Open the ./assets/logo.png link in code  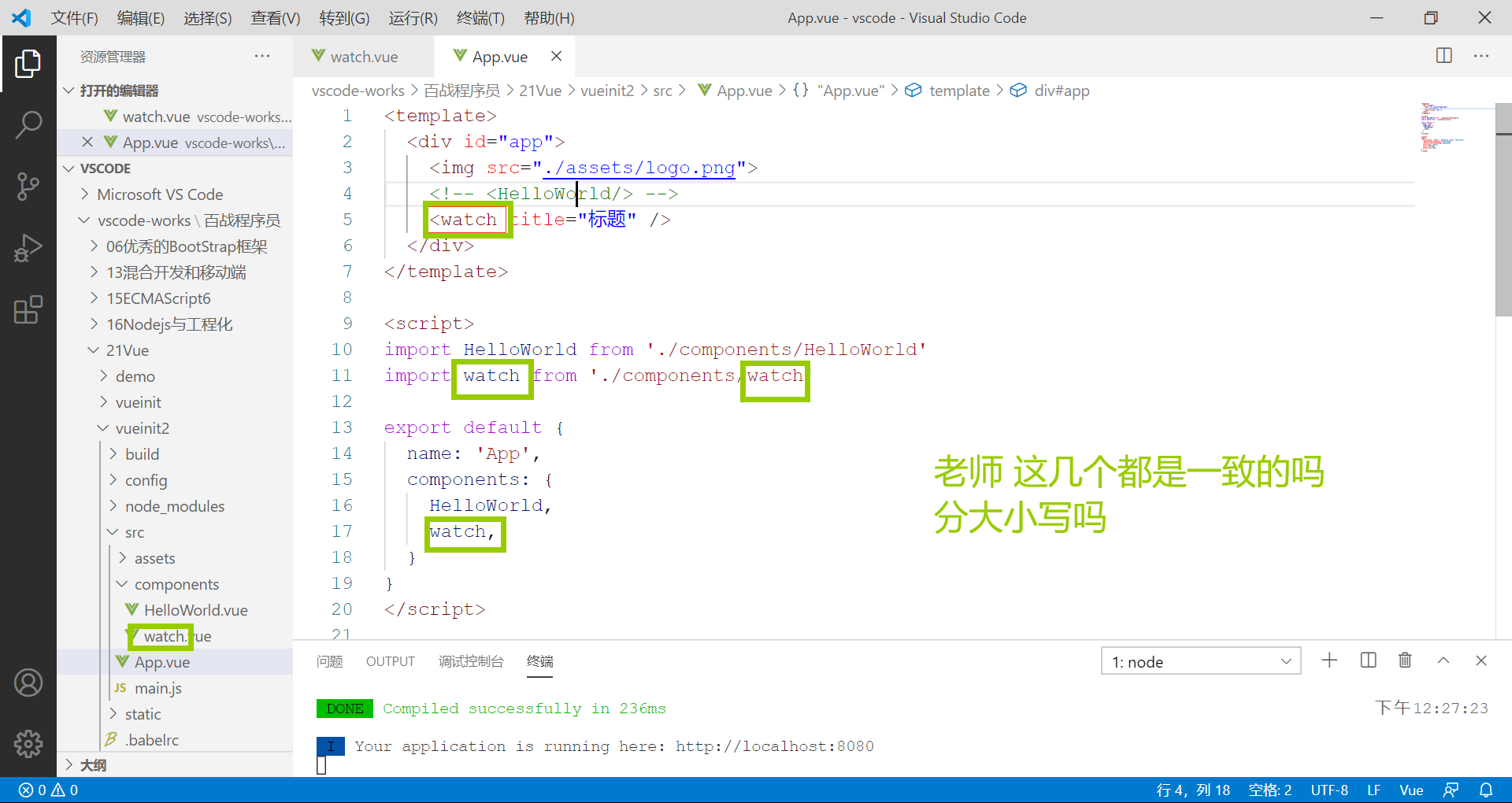coord(639,168)
